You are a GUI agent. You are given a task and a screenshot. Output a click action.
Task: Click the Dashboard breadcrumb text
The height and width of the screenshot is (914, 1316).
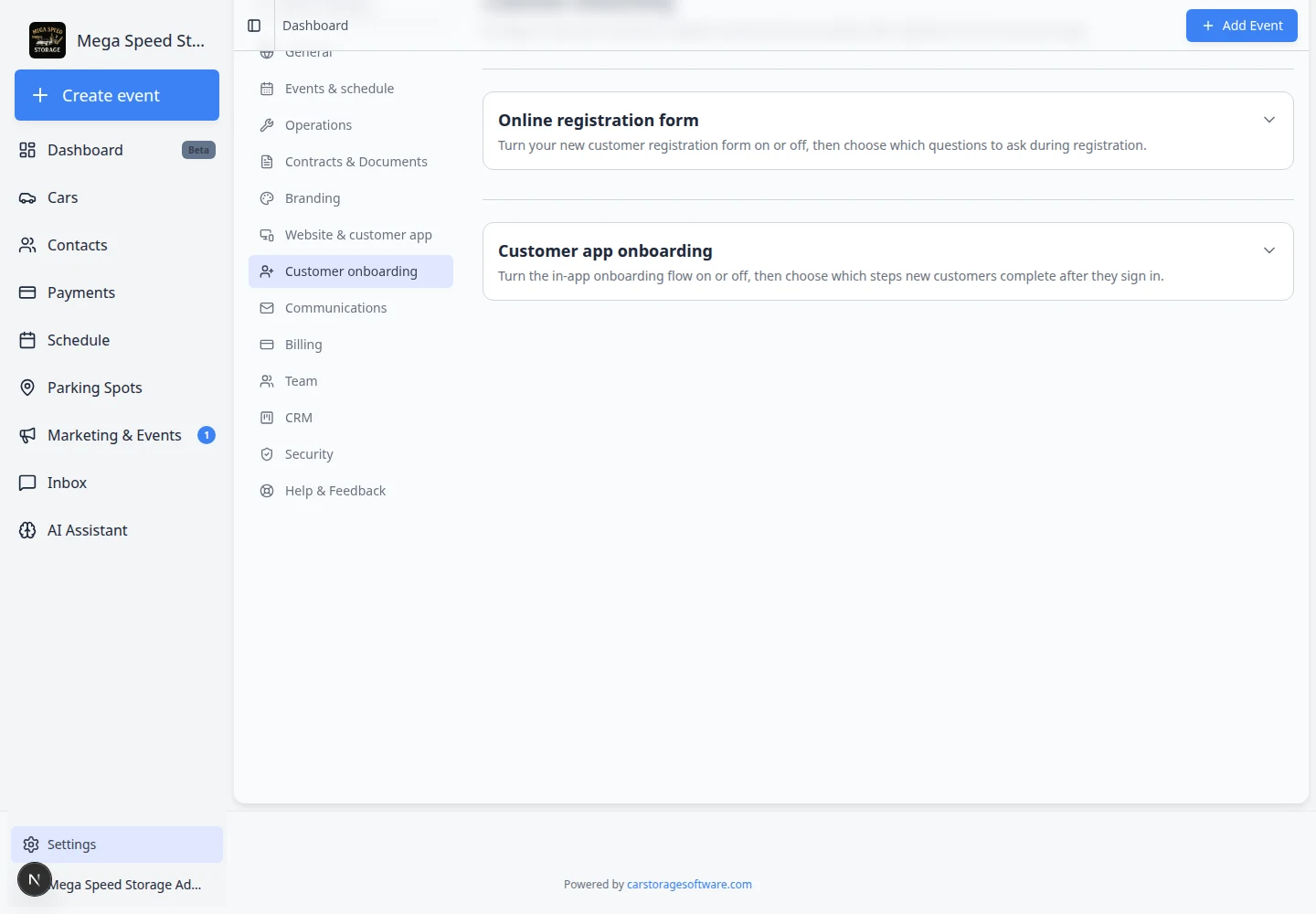coord(315,26)
